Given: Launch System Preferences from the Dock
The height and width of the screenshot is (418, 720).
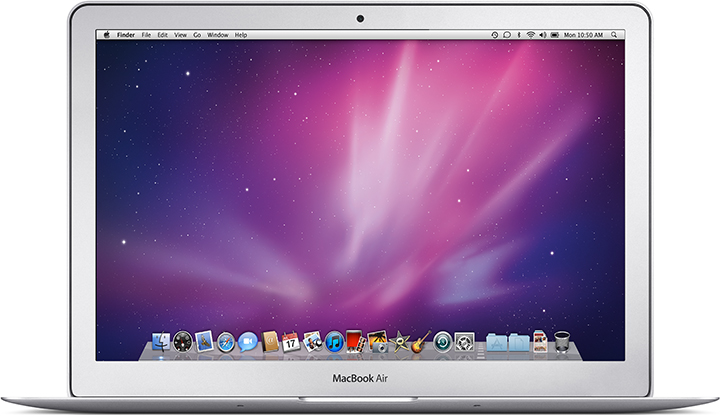Looking at the screenshot, I should (464, 341).
